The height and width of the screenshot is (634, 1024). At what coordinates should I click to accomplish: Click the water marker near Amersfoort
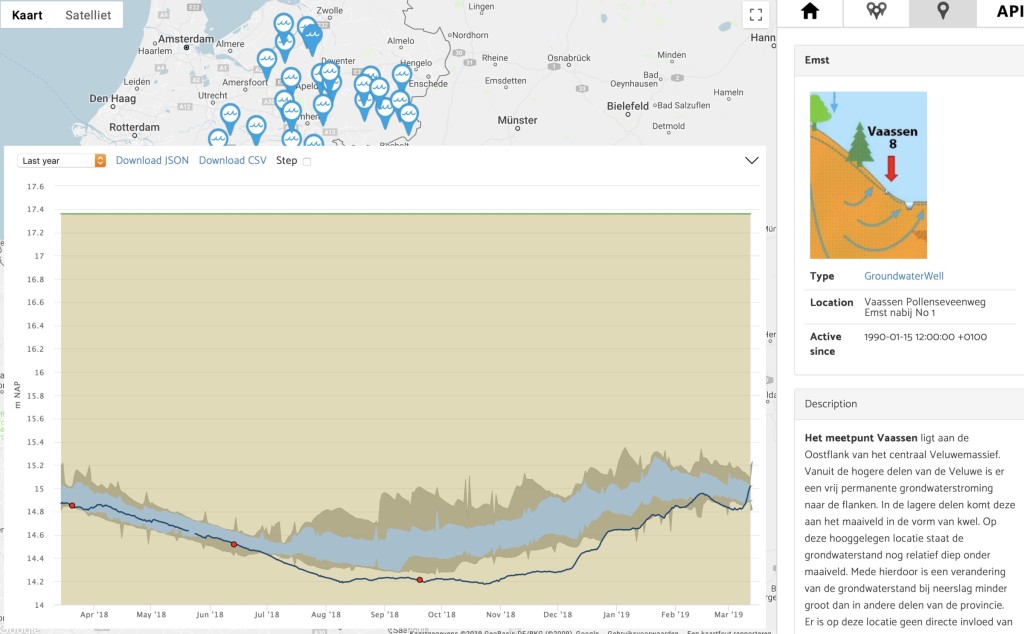point(266,63)
